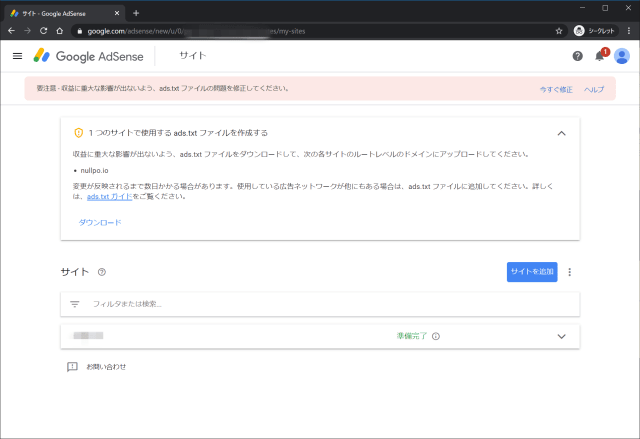Open the three-dot options next to サイトを追加

[570, 272]
